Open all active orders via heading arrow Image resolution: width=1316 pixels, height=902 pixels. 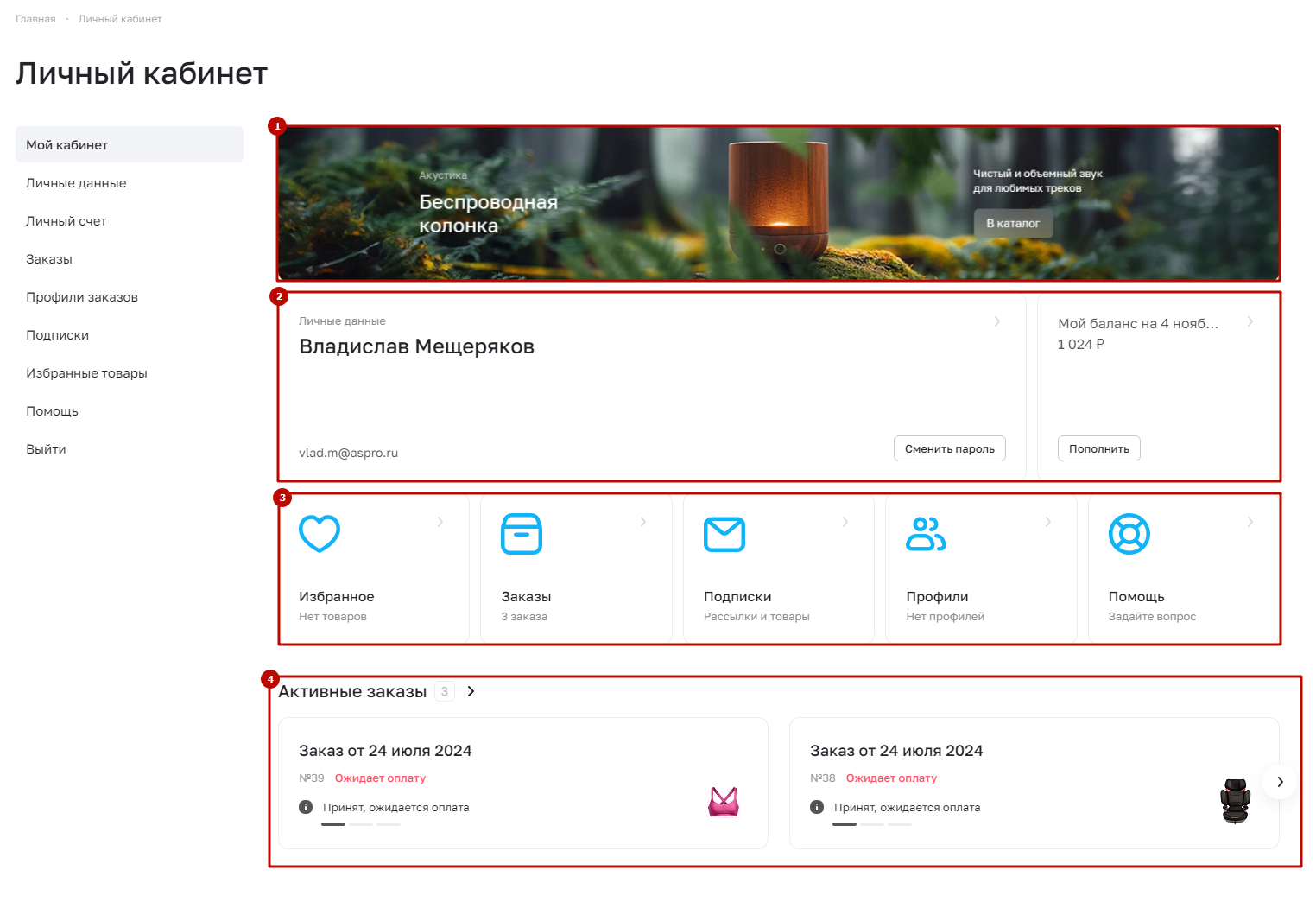pos(471,691)
